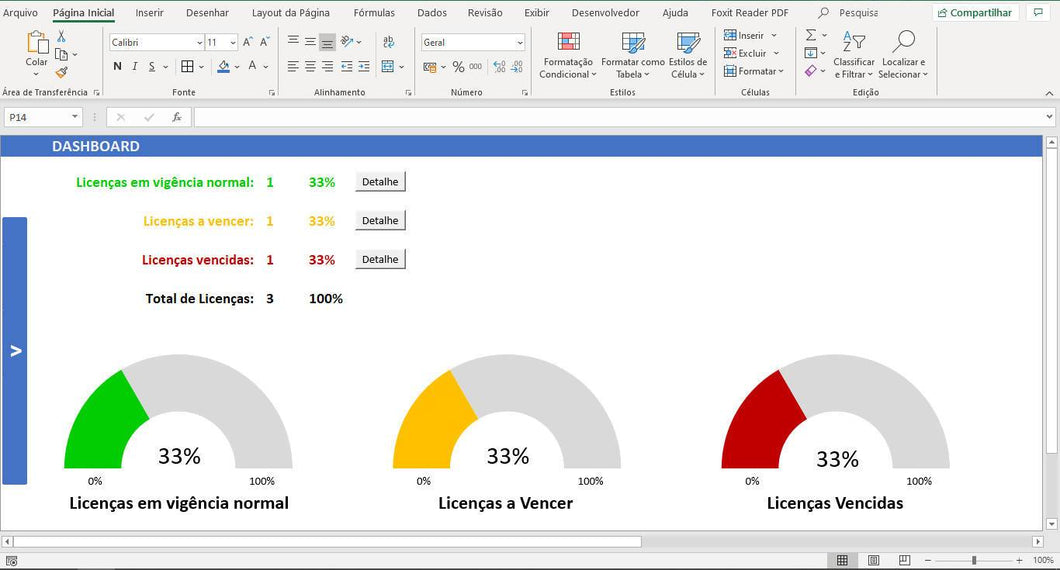Toggle bottom vertical alignment

click(x=327, y=42)
